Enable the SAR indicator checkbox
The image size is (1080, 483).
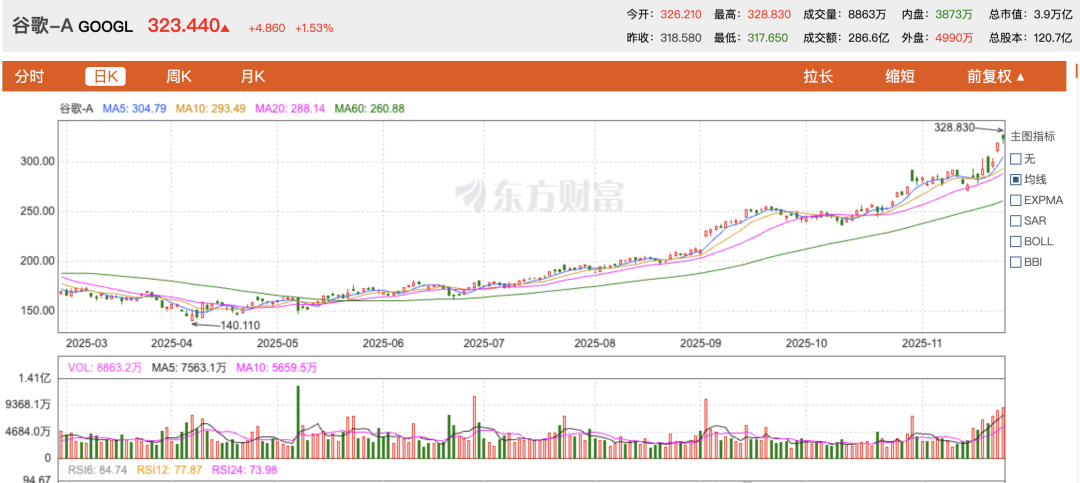(1015, 220)
